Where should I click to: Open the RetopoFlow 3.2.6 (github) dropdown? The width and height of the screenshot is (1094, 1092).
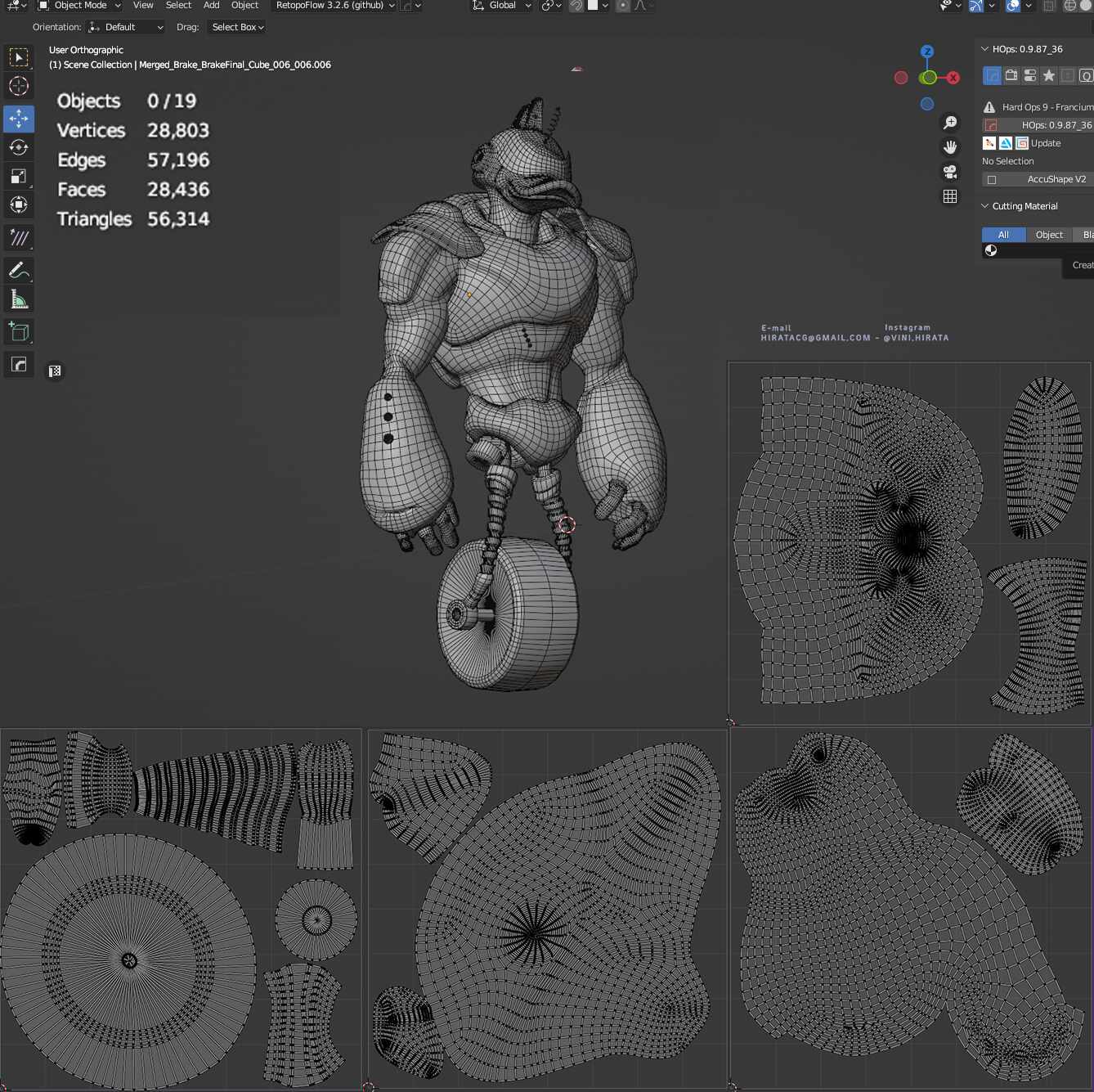[334, 5]
